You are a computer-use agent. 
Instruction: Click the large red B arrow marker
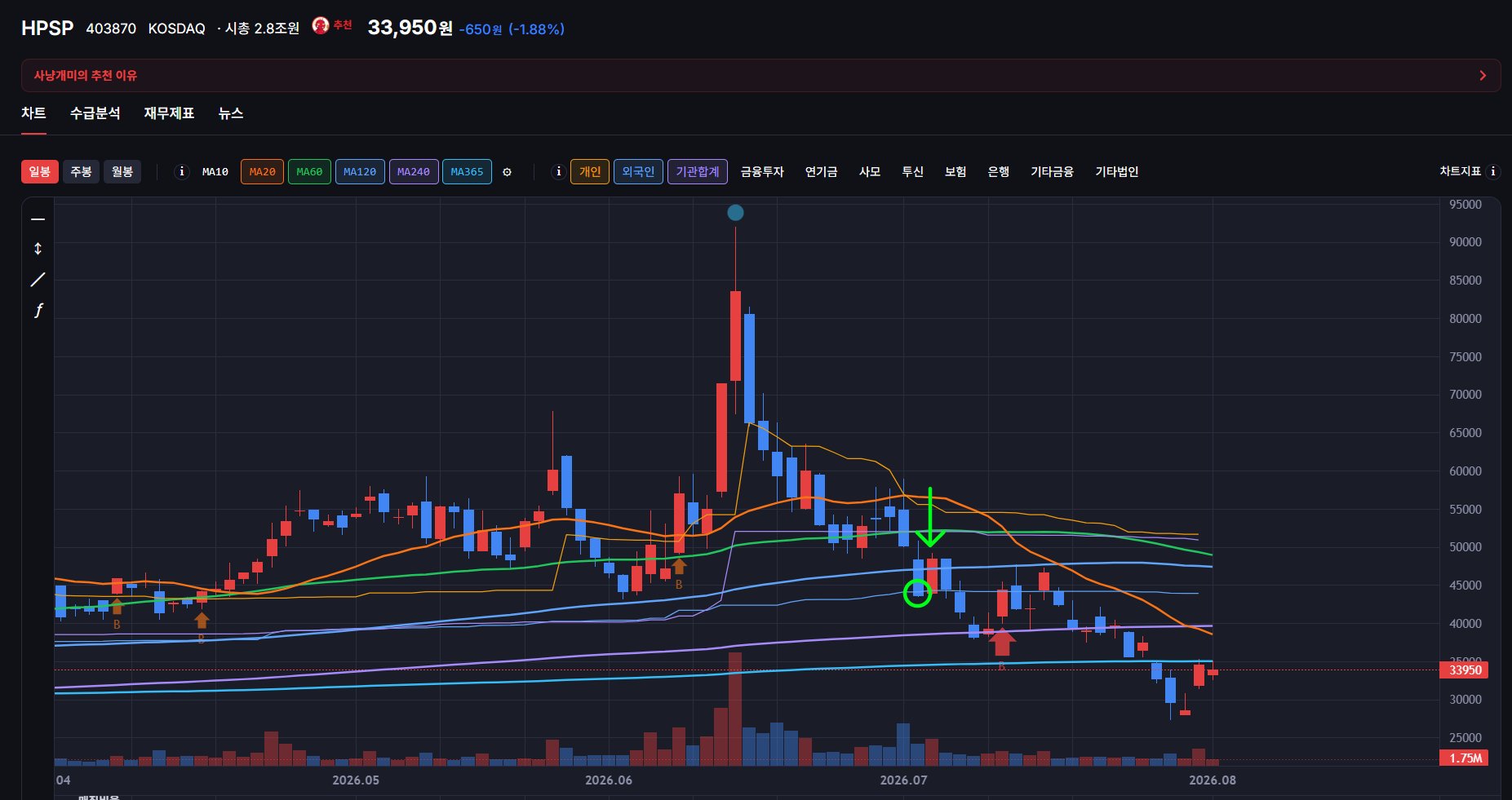point(1002,642)
